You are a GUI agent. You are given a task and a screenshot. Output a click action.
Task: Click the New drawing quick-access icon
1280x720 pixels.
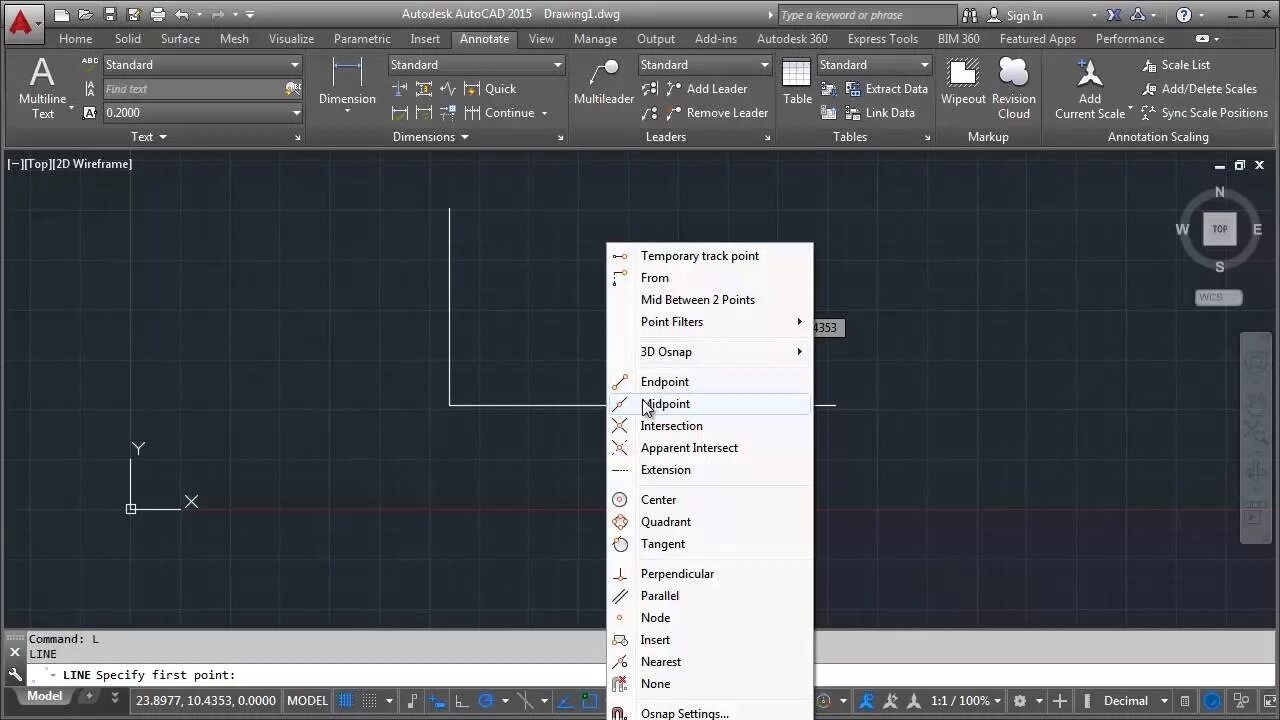click(62, 15)
